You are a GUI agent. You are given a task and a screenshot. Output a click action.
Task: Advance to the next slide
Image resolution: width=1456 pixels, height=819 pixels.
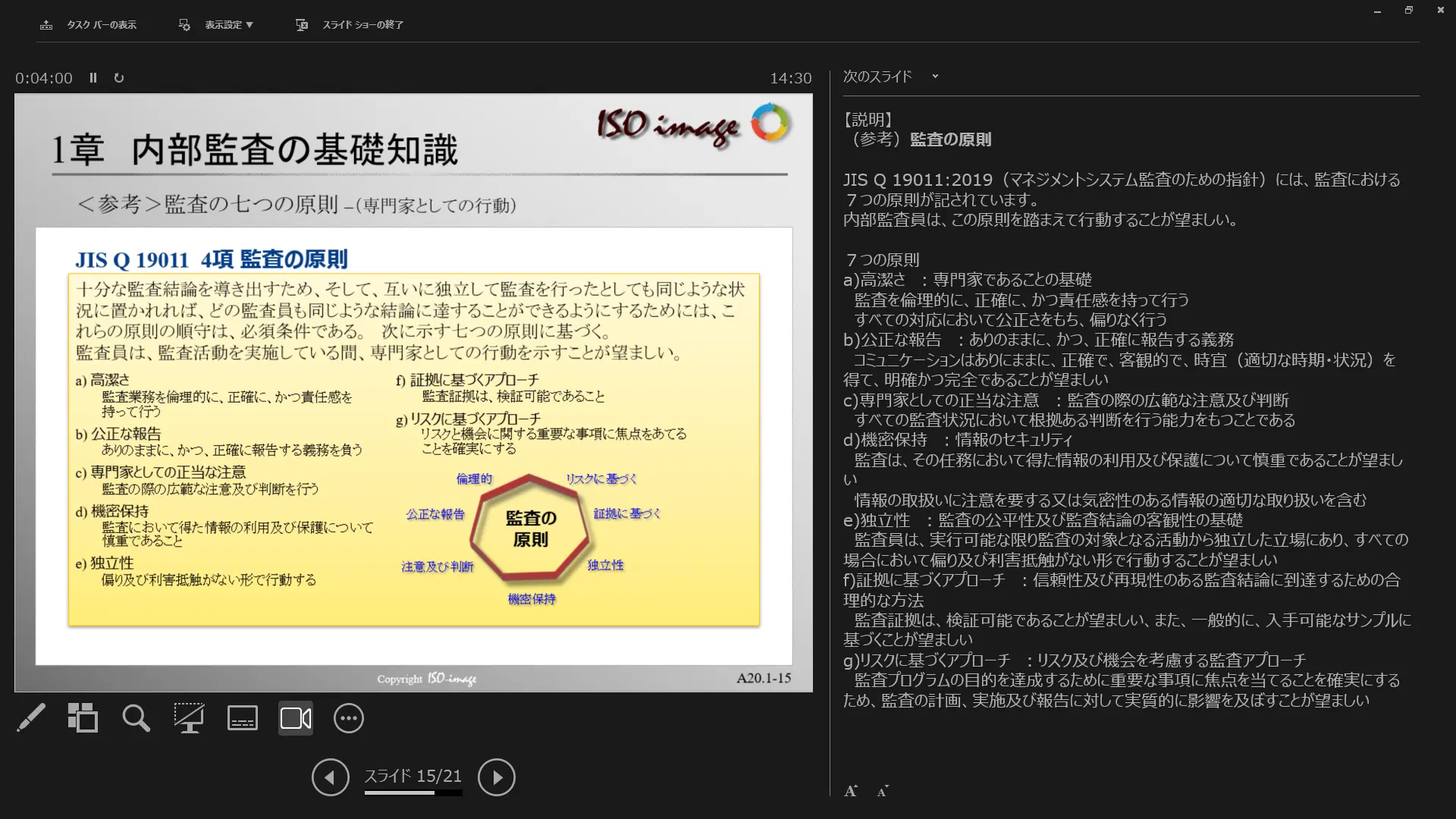pos(497,777)
